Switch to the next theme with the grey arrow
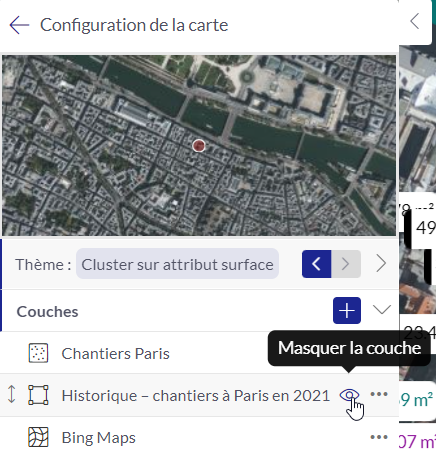The width and height of the screenshot is (436, 457). click(346, 264)
